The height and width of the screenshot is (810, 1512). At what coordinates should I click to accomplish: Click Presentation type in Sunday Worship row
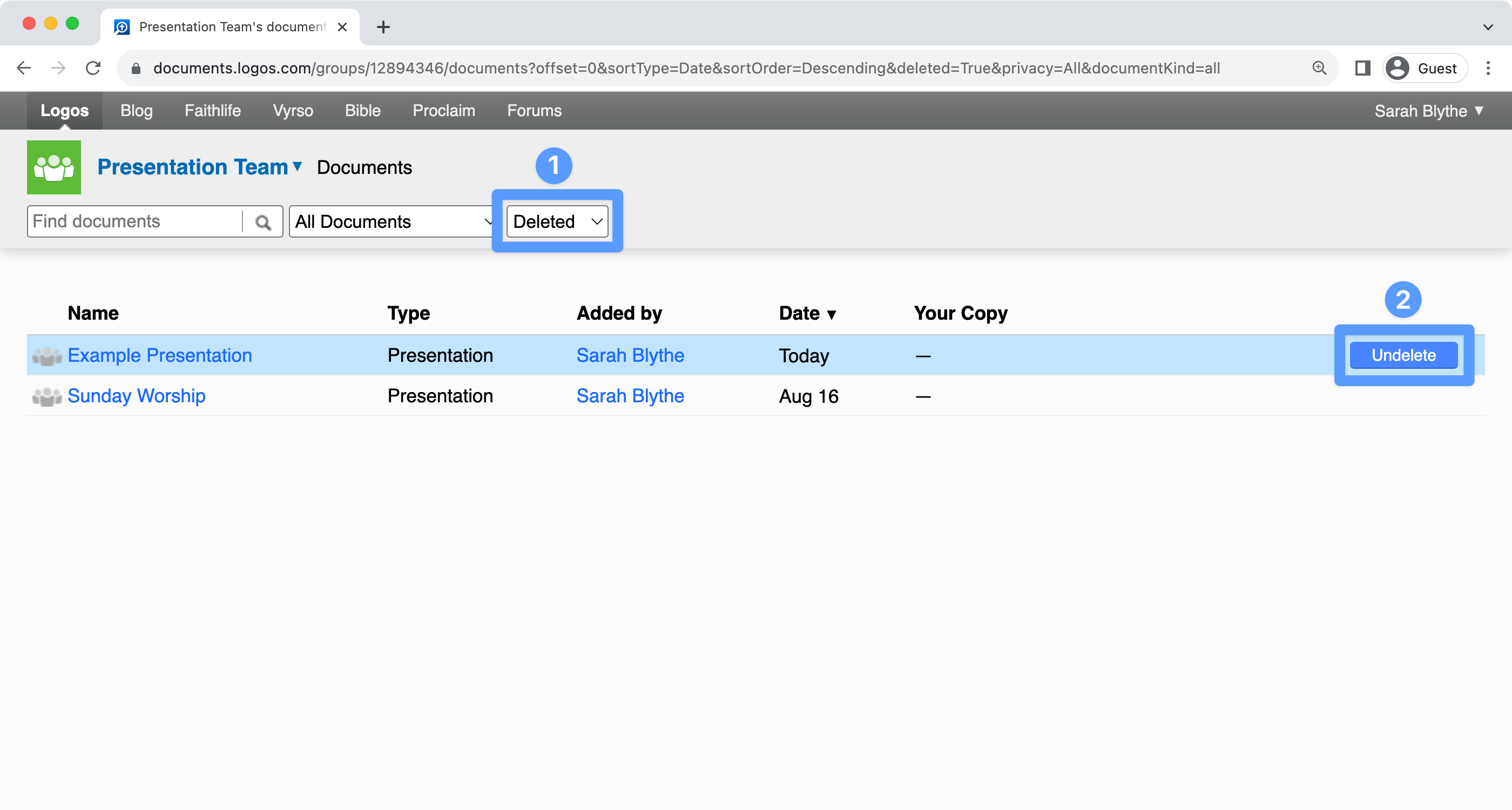coord(440,396)
